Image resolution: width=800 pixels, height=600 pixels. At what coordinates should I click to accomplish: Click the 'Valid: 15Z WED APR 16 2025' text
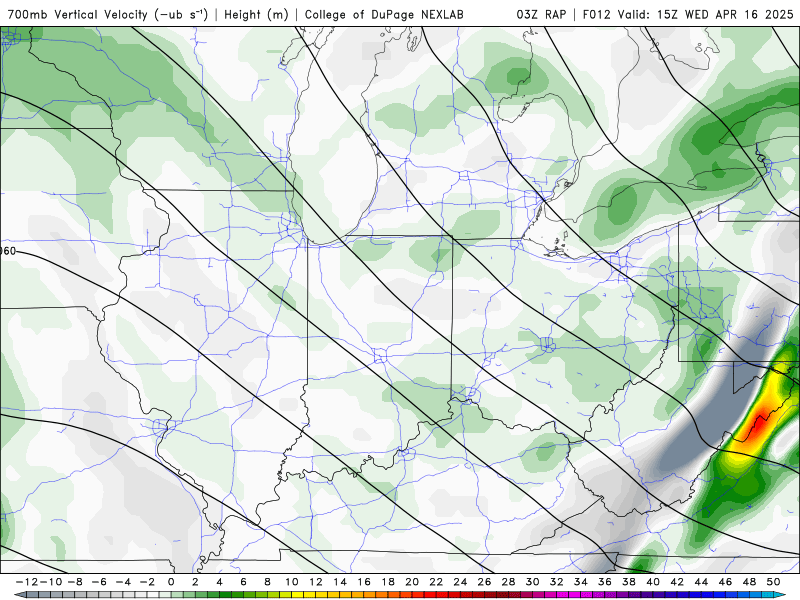[x=706, y=14]
